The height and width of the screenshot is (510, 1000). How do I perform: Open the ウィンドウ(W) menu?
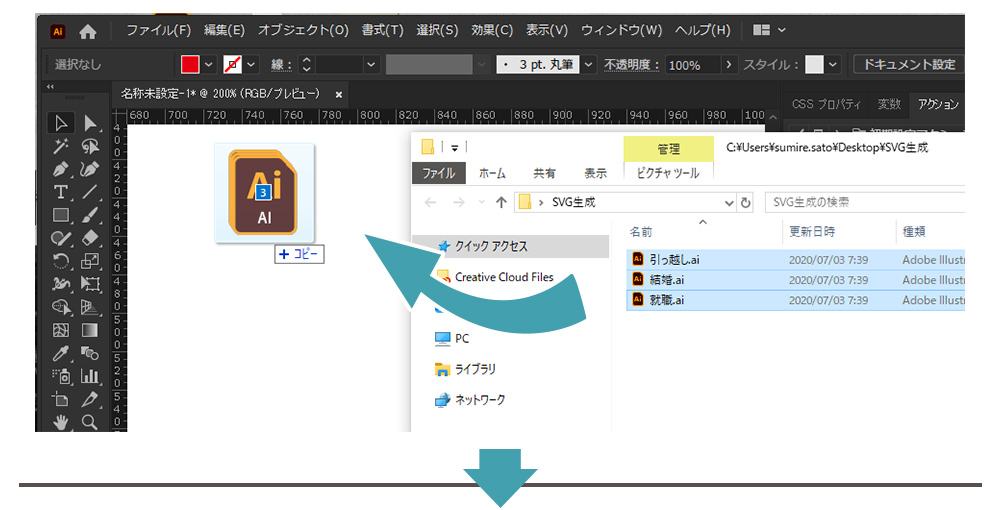point(622,30)
